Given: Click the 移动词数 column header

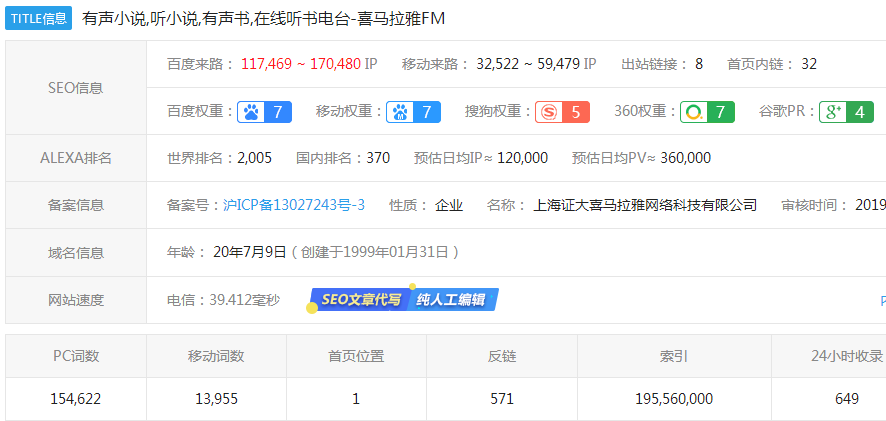Looking at the screenshot, I should [x=216, y=356].
